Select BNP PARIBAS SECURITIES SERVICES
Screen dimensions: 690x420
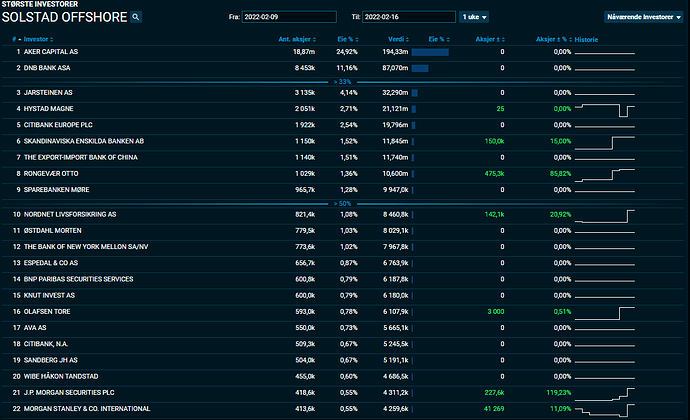pos(78,280)
